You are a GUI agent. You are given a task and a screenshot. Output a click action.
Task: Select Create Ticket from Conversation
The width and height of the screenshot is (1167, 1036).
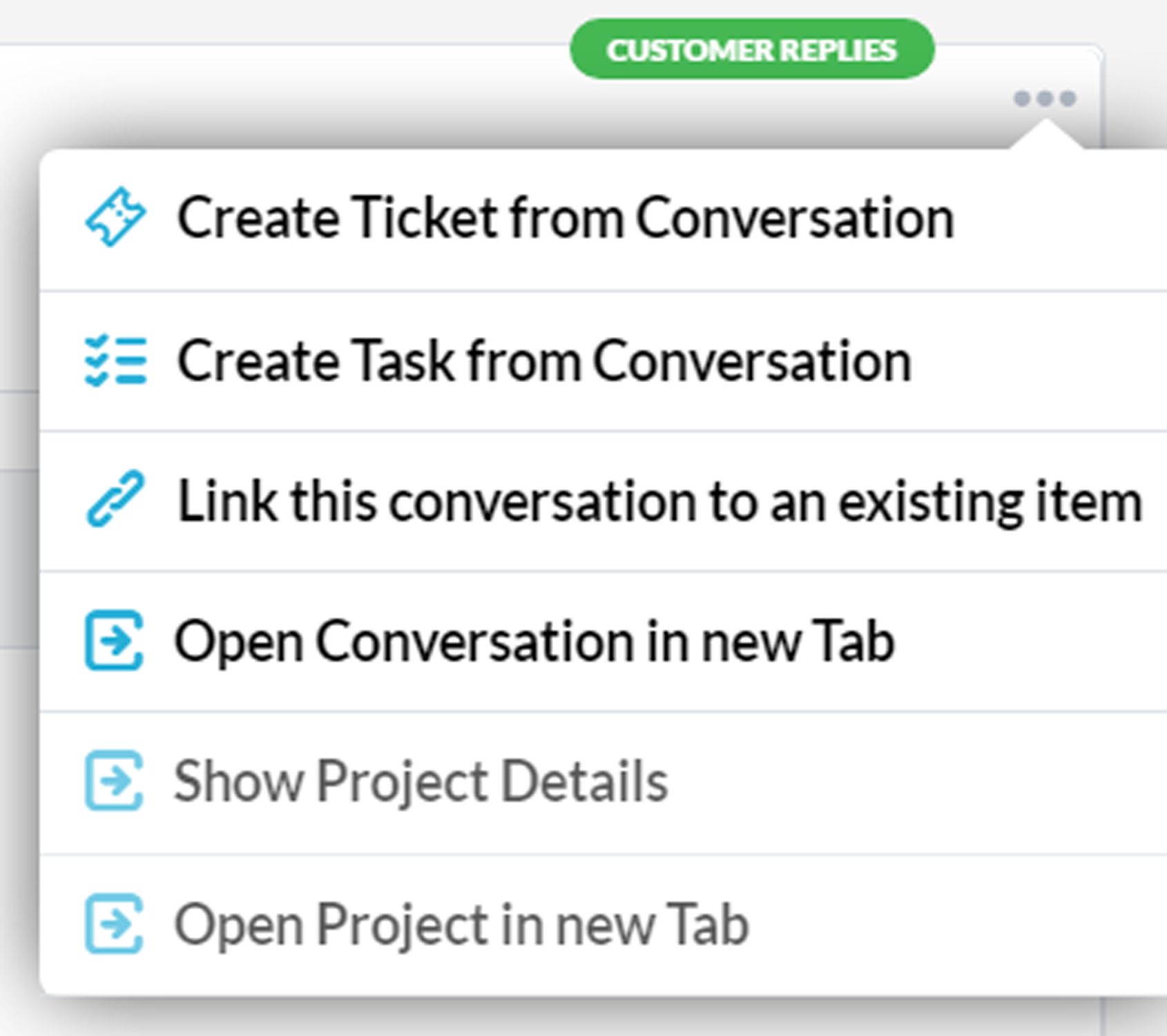(604, 220)
